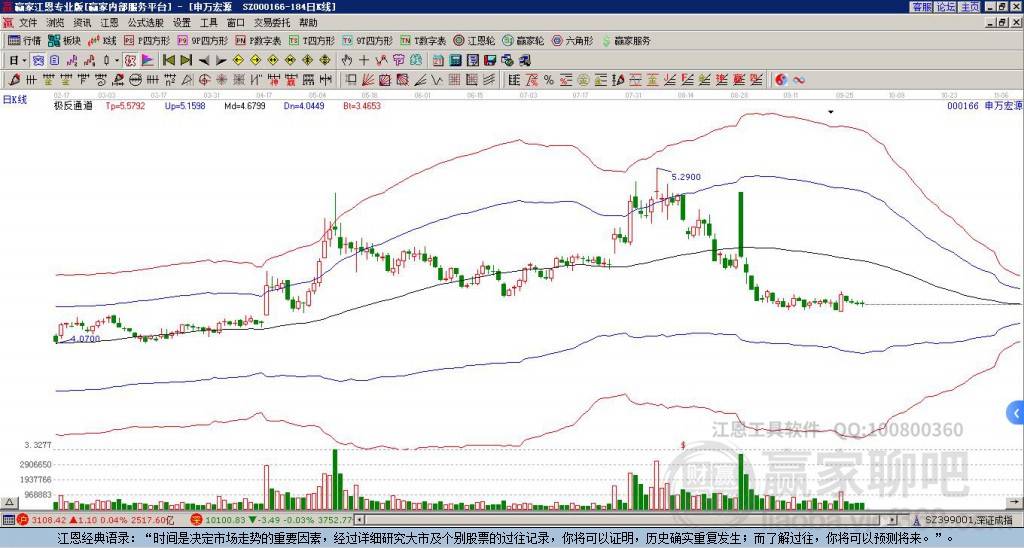Open the calendar icon
Viewport: 1024px width, 548px height.
[438, 61]
